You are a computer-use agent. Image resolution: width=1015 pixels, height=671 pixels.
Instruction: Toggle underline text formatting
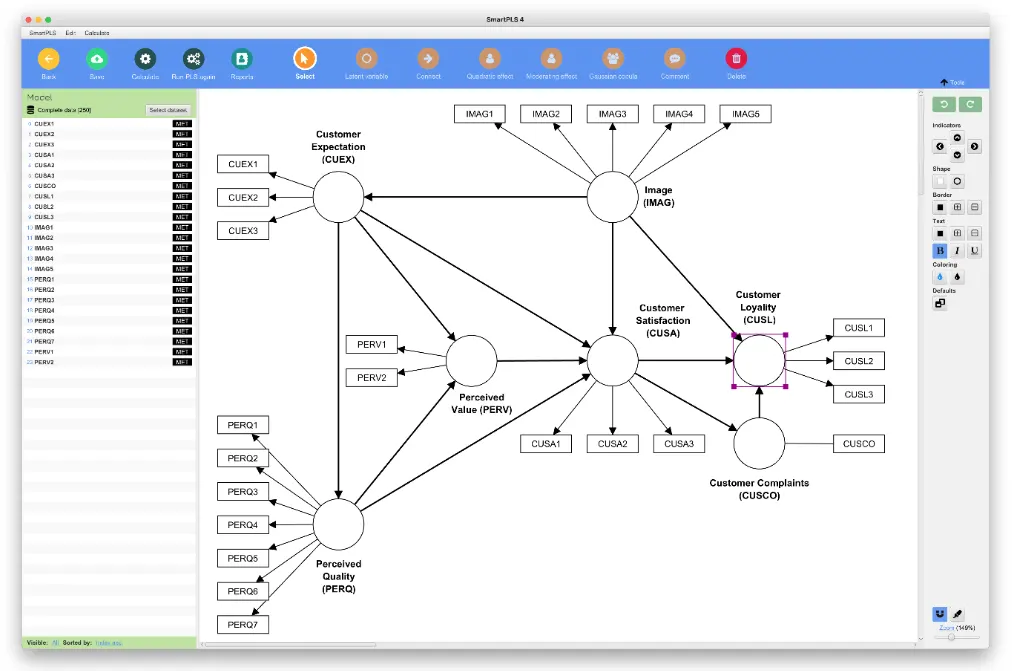click(973, 250)
